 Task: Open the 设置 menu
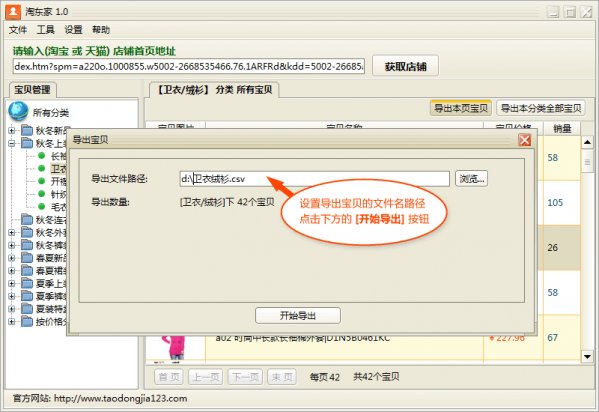point(73,29)
